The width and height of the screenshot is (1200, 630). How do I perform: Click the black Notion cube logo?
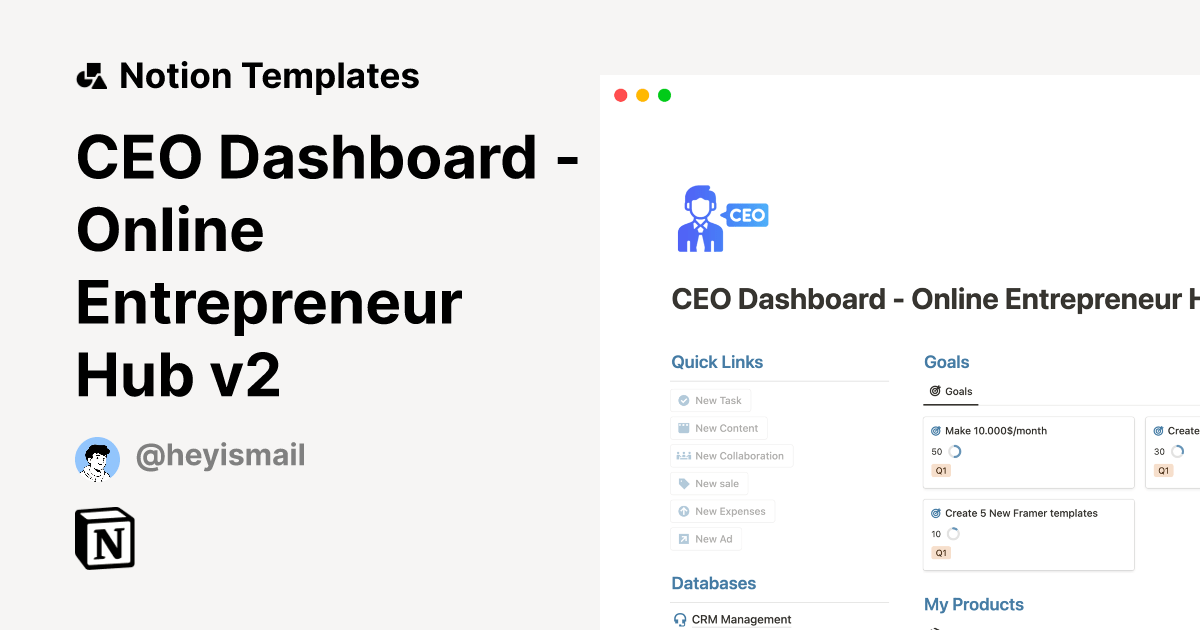click(105, 538)
